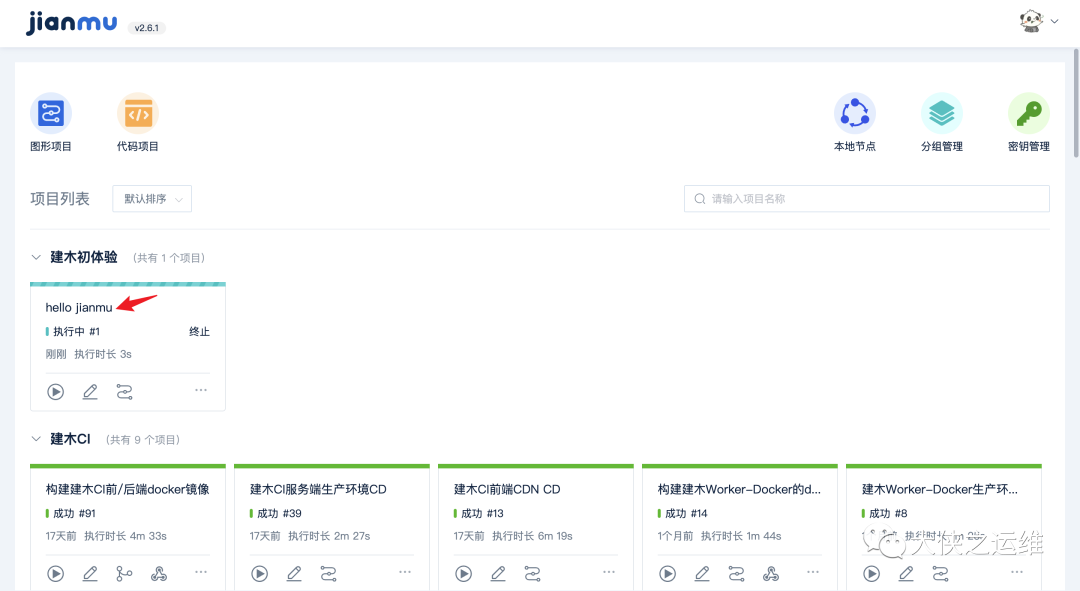Edit 构建建木CI前/后端docker镜像 project

[90, 574]
